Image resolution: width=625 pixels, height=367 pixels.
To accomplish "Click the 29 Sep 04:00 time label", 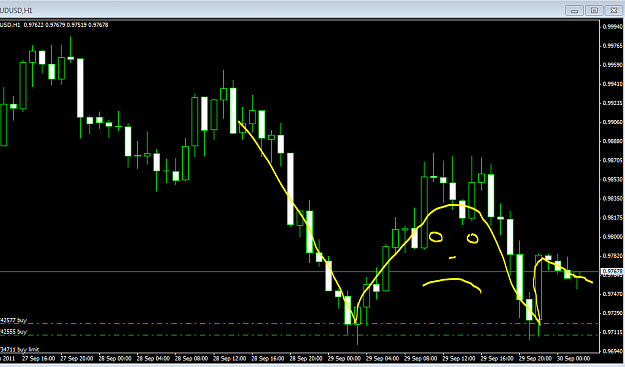I will 383,358.
